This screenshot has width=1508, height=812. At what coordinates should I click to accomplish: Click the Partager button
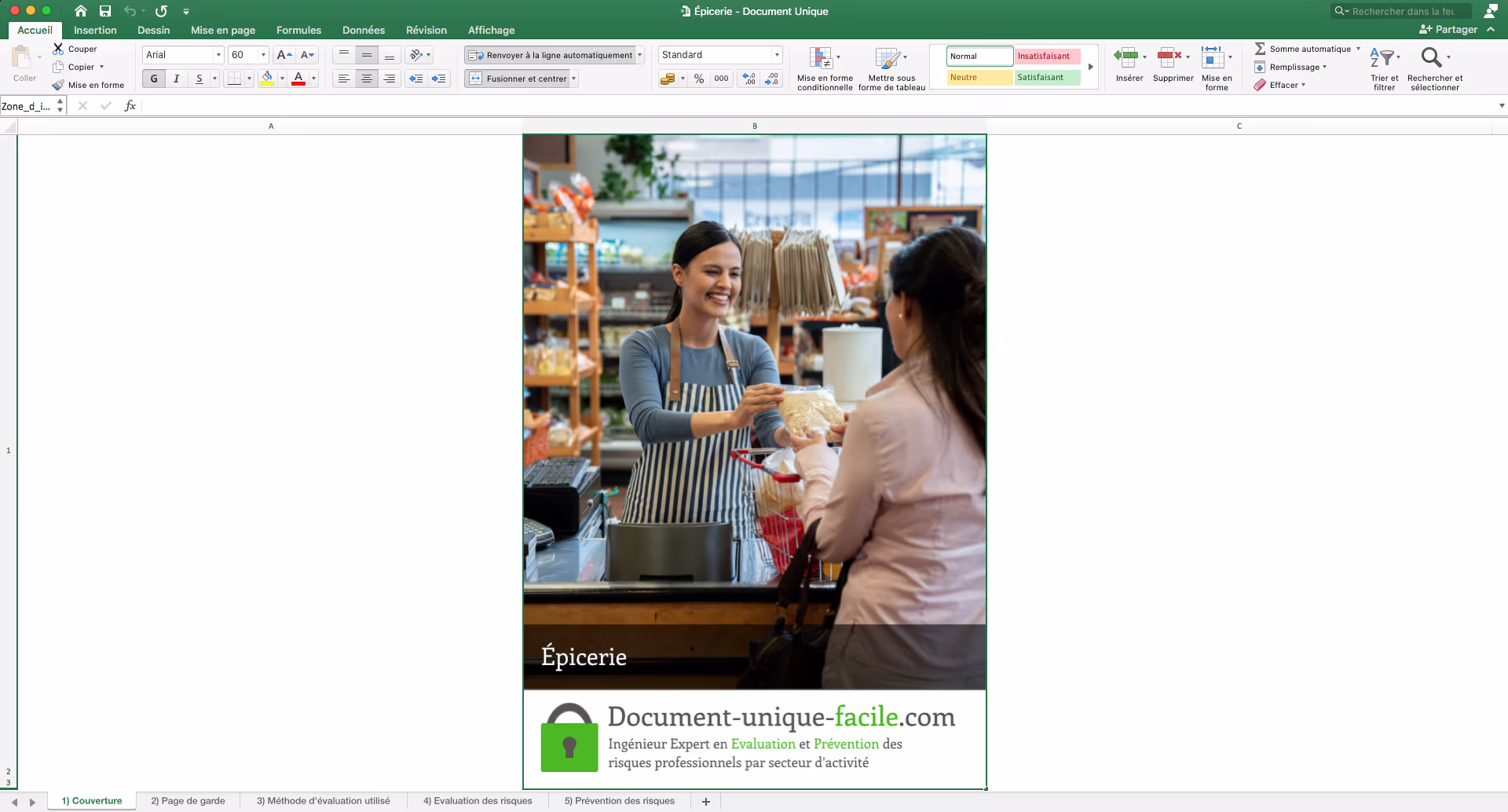click(1448, 30)
